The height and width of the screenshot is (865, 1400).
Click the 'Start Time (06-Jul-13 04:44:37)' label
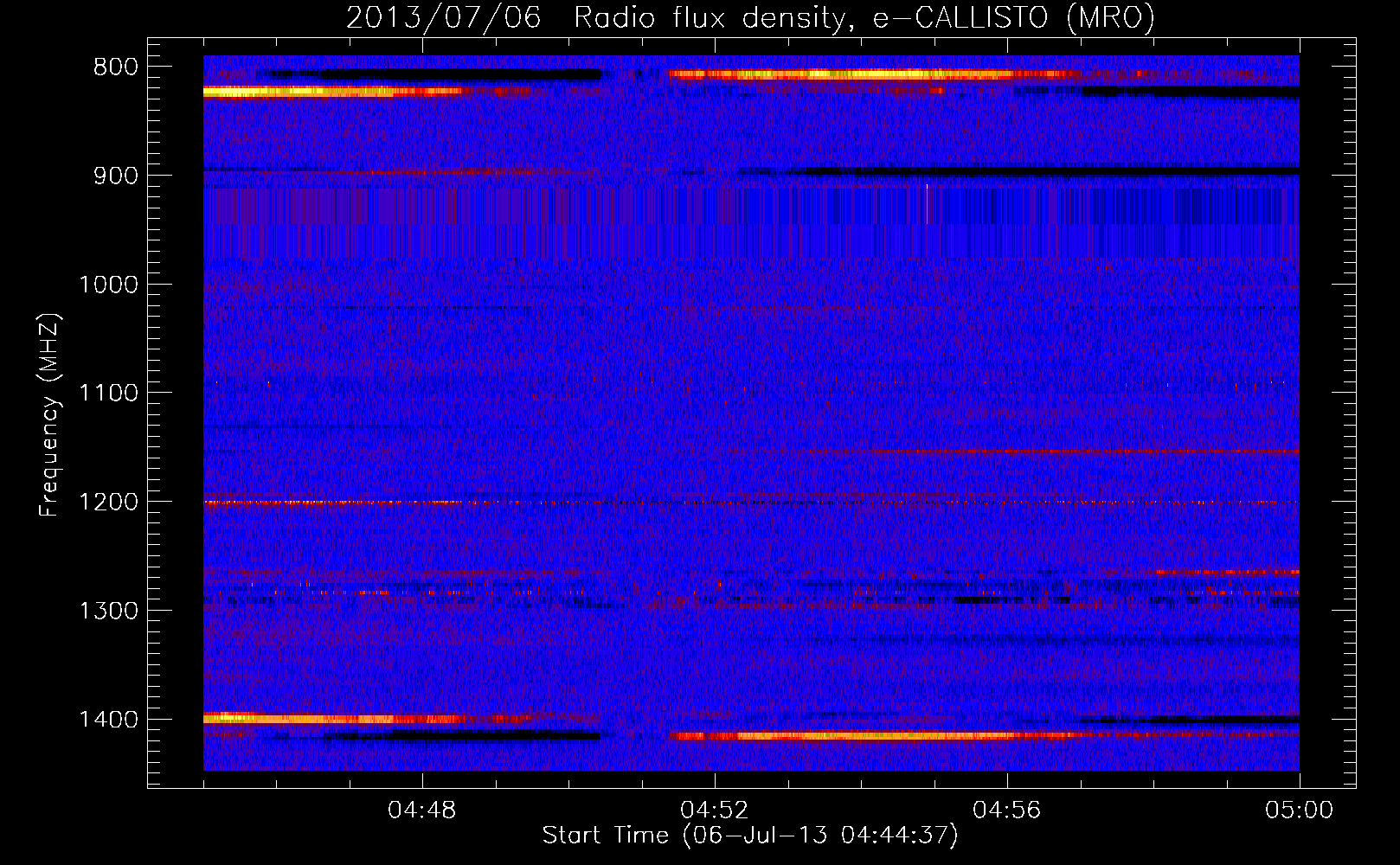(x=750, y=836)
